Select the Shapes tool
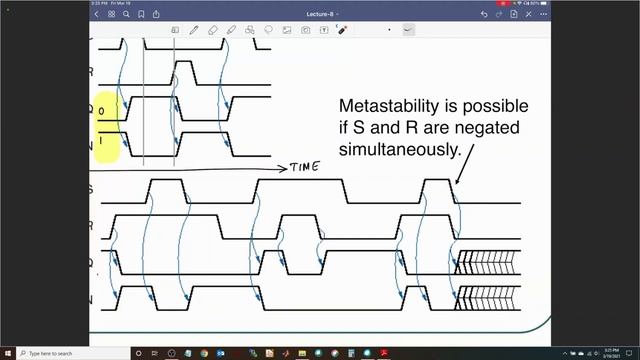Screen dimensions: 640x360 [x=249, y=30]
